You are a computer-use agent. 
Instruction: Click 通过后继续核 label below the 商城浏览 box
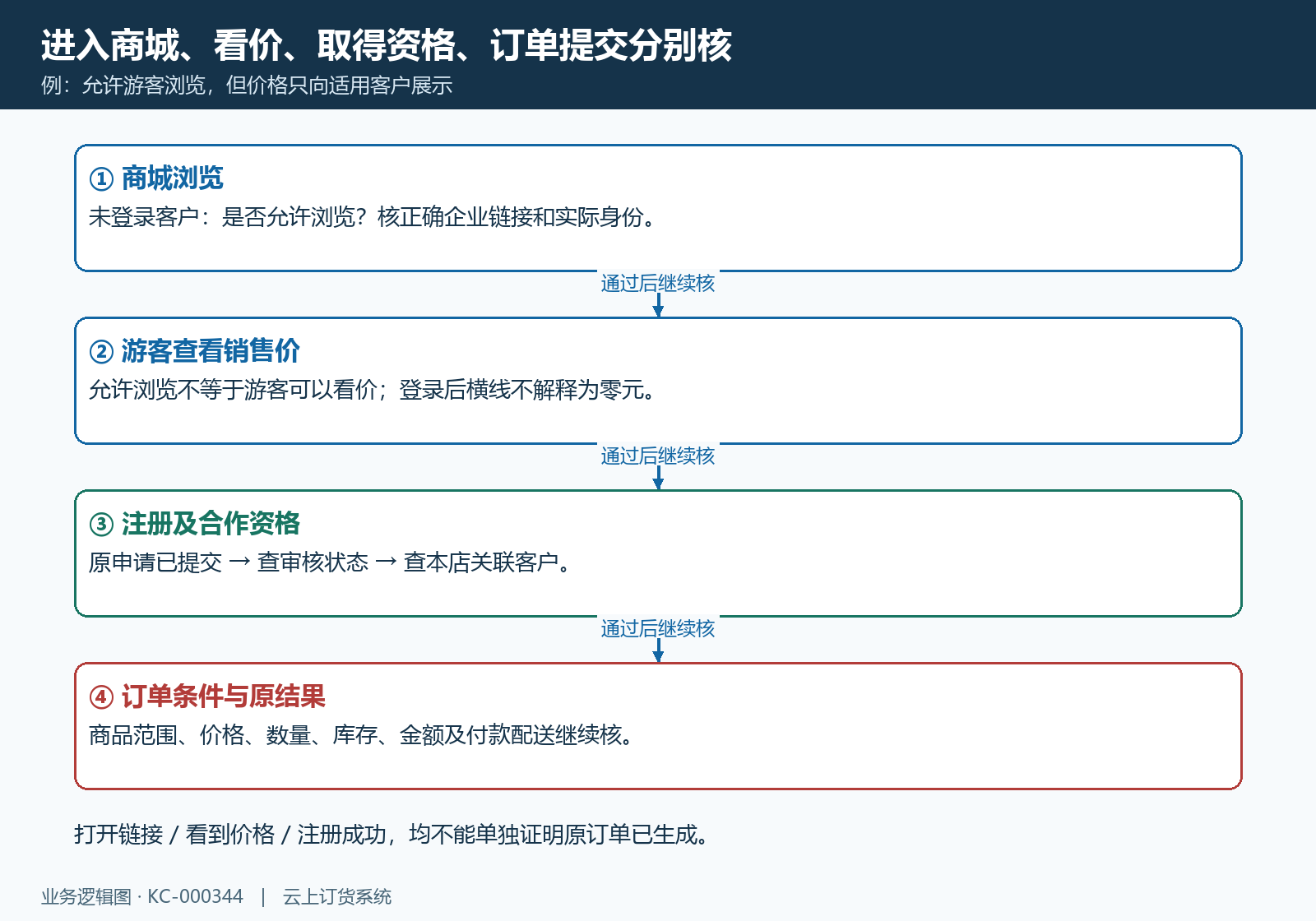(x=658, y=283)
